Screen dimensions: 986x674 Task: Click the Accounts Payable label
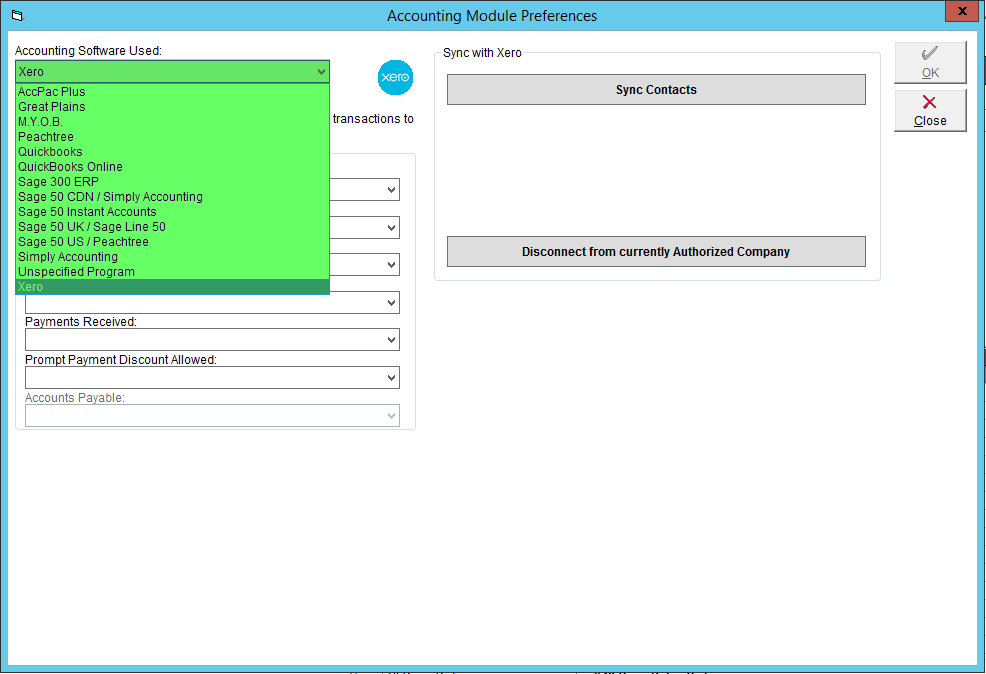click(x=75, y=398)
